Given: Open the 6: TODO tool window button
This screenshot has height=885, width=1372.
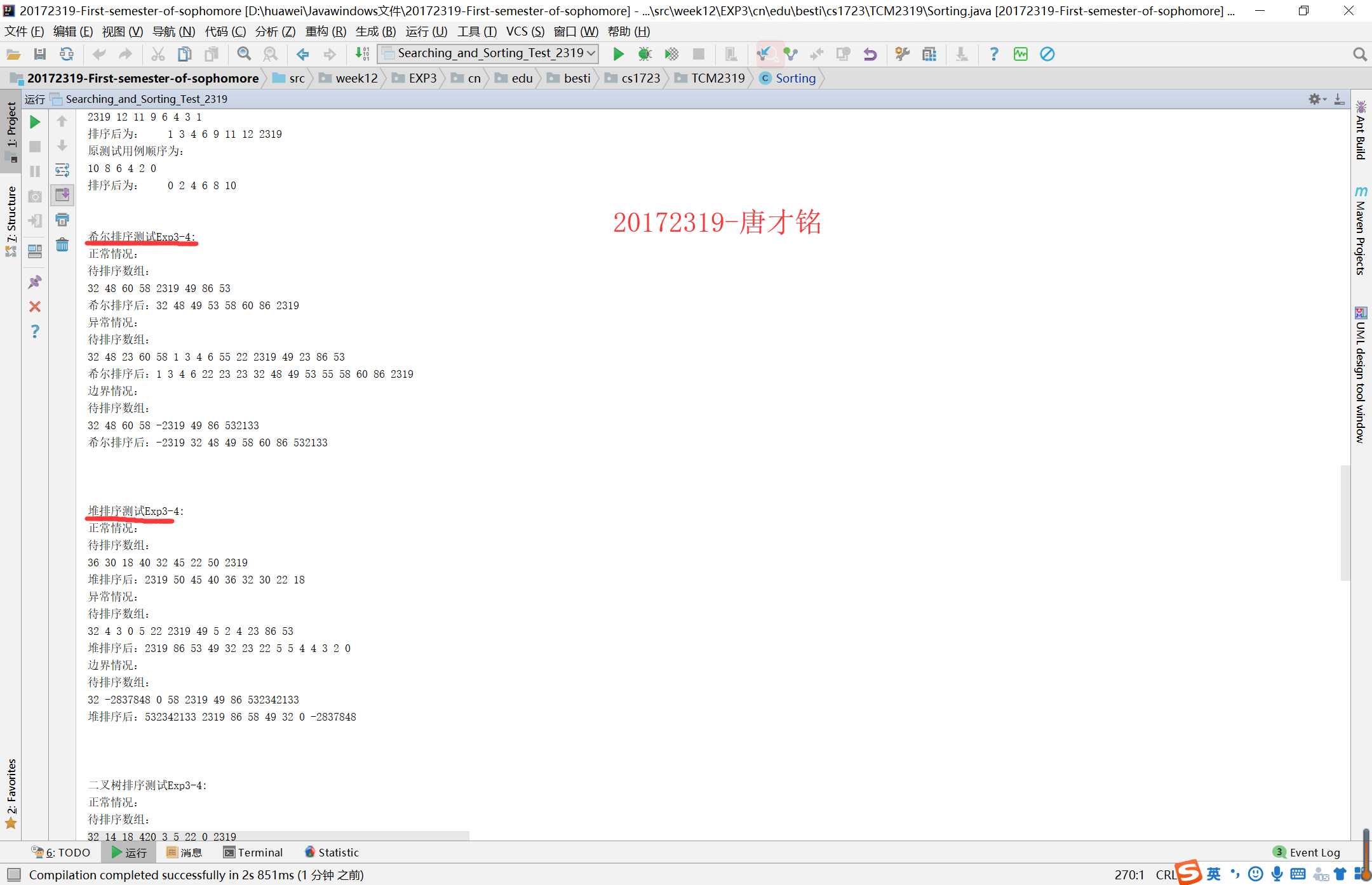Looking at the screenshot, I should 62,853.
